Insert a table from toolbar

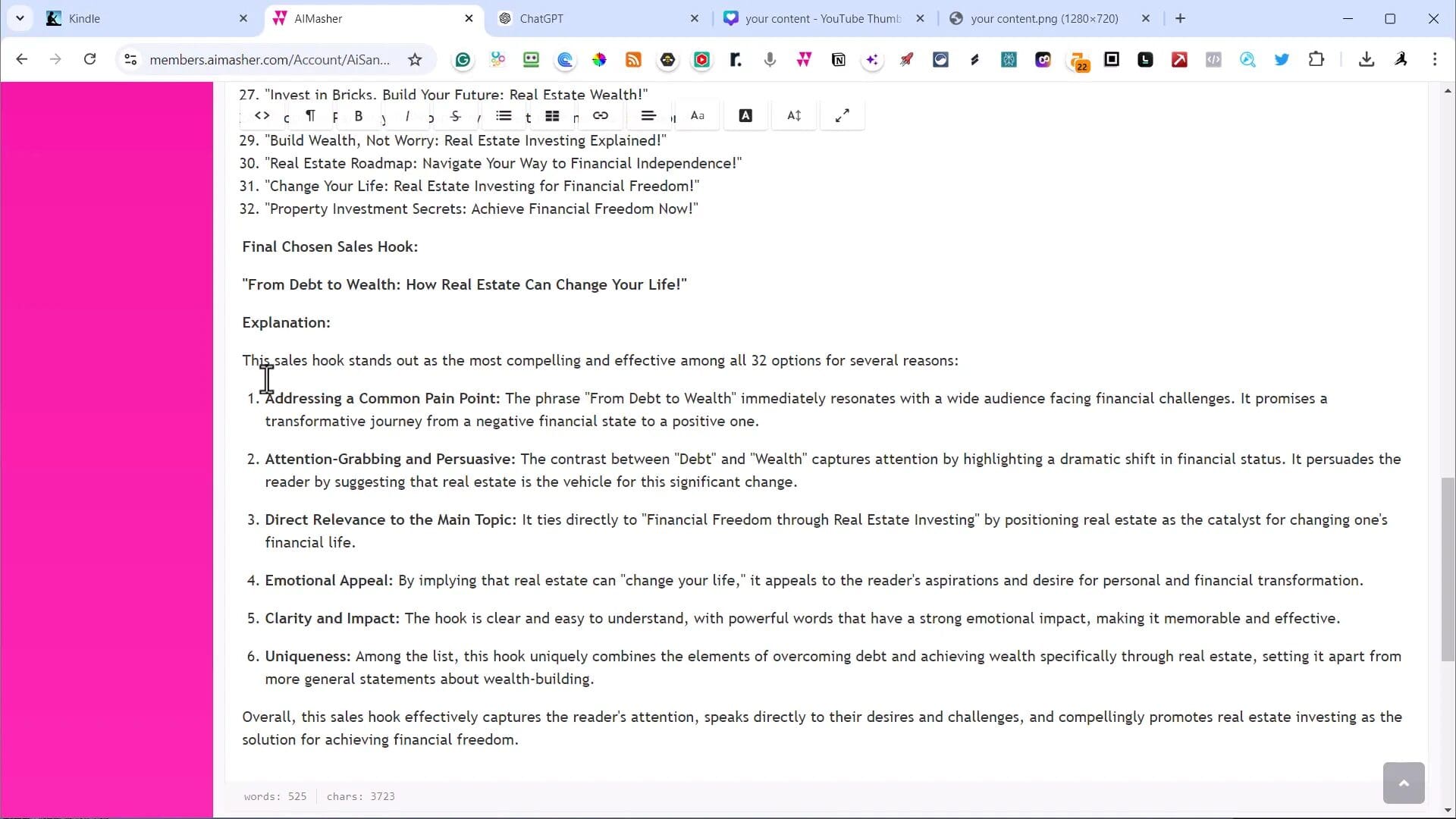pyautogui.click(x=552, y=116)
